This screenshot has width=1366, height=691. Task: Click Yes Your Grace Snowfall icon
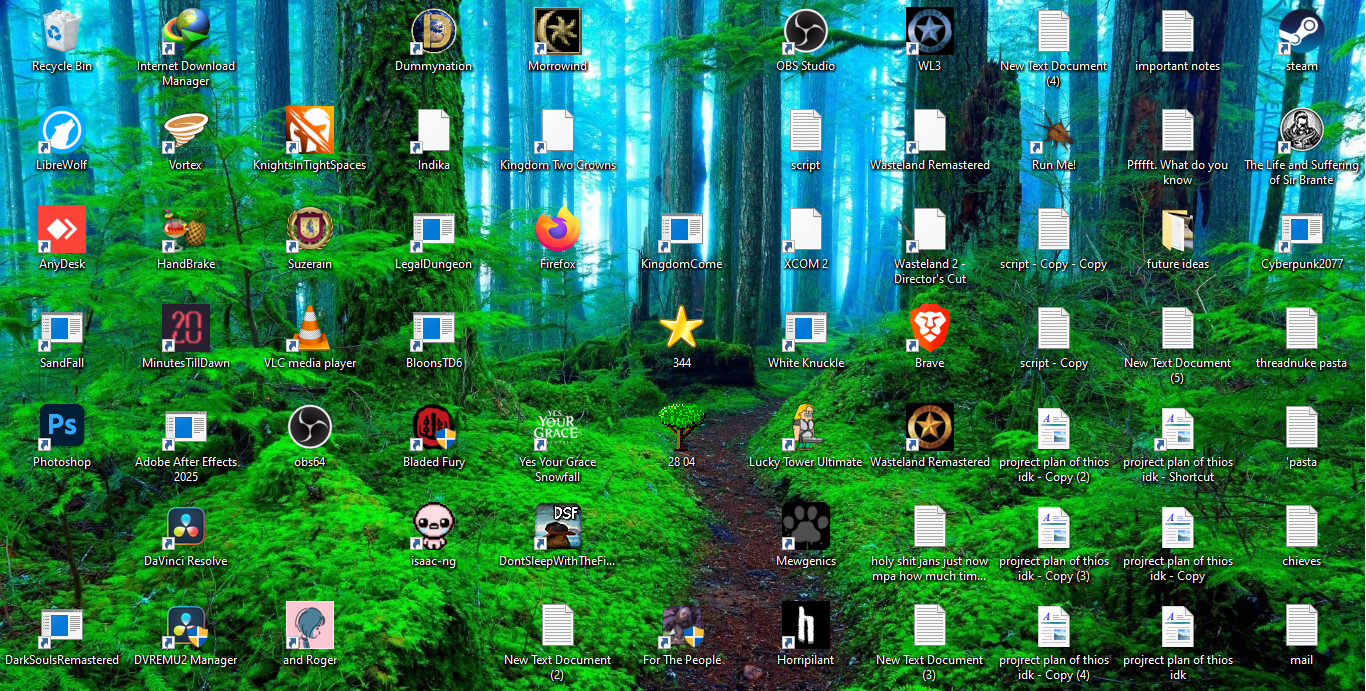(558, 427)
